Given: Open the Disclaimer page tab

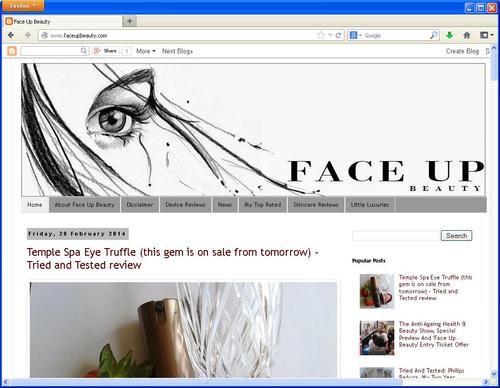Looking at the screenshot, I should [140, 205].
